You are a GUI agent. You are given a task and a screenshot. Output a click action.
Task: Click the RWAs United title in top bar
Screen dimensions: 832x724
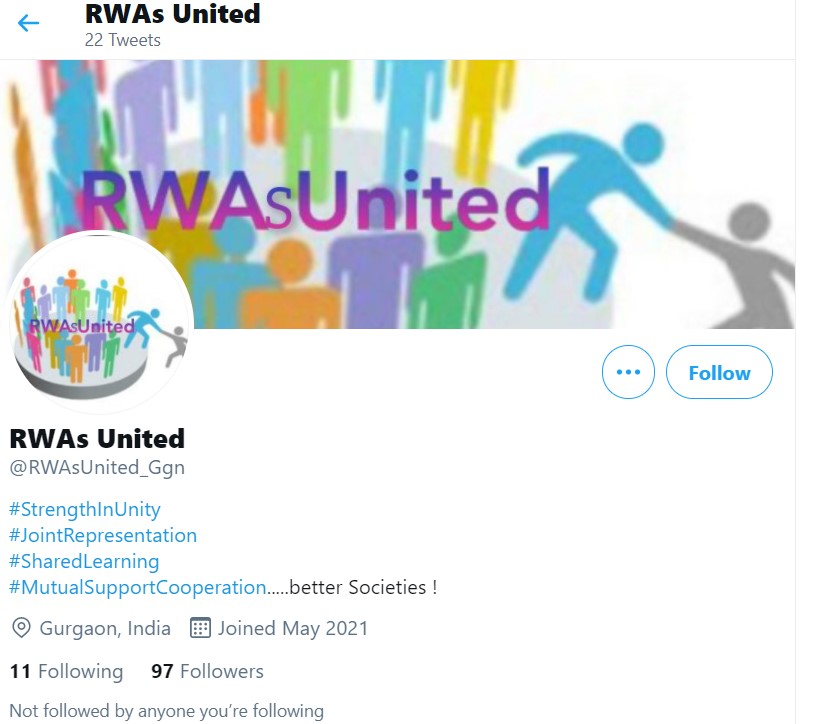click(x=172, y=14)
